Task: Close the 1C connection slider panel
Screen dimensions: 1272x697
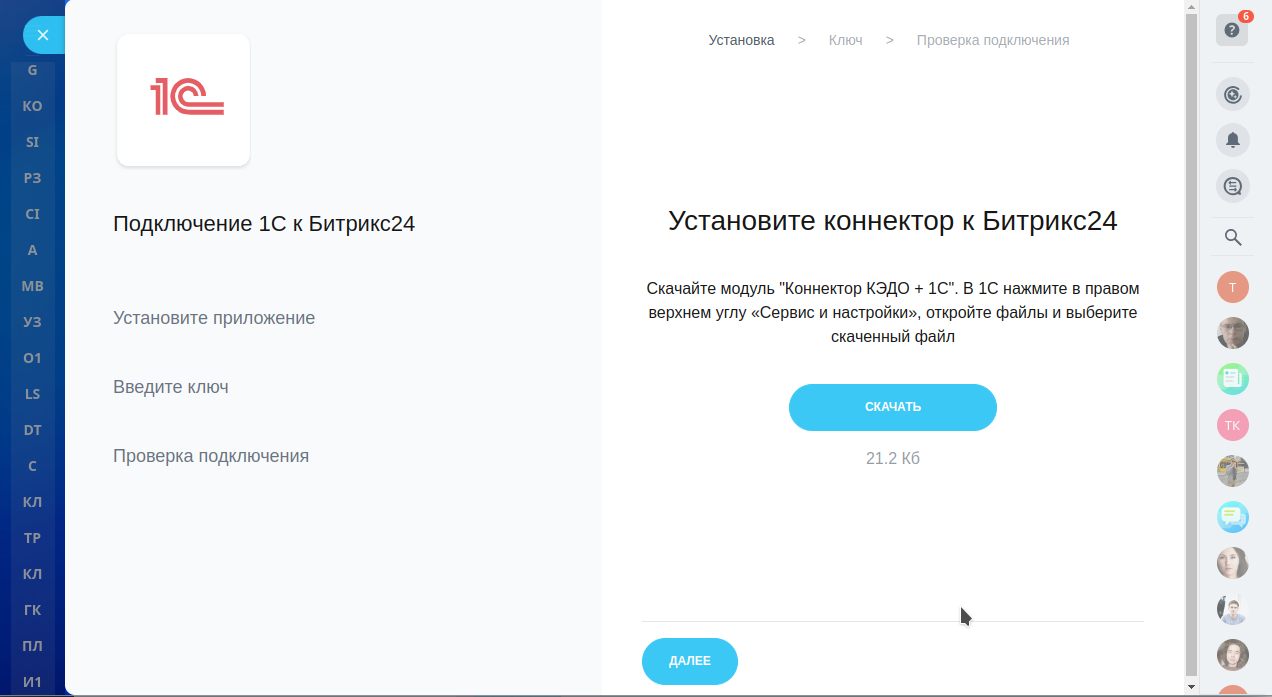Action: (x=43, y=35)
